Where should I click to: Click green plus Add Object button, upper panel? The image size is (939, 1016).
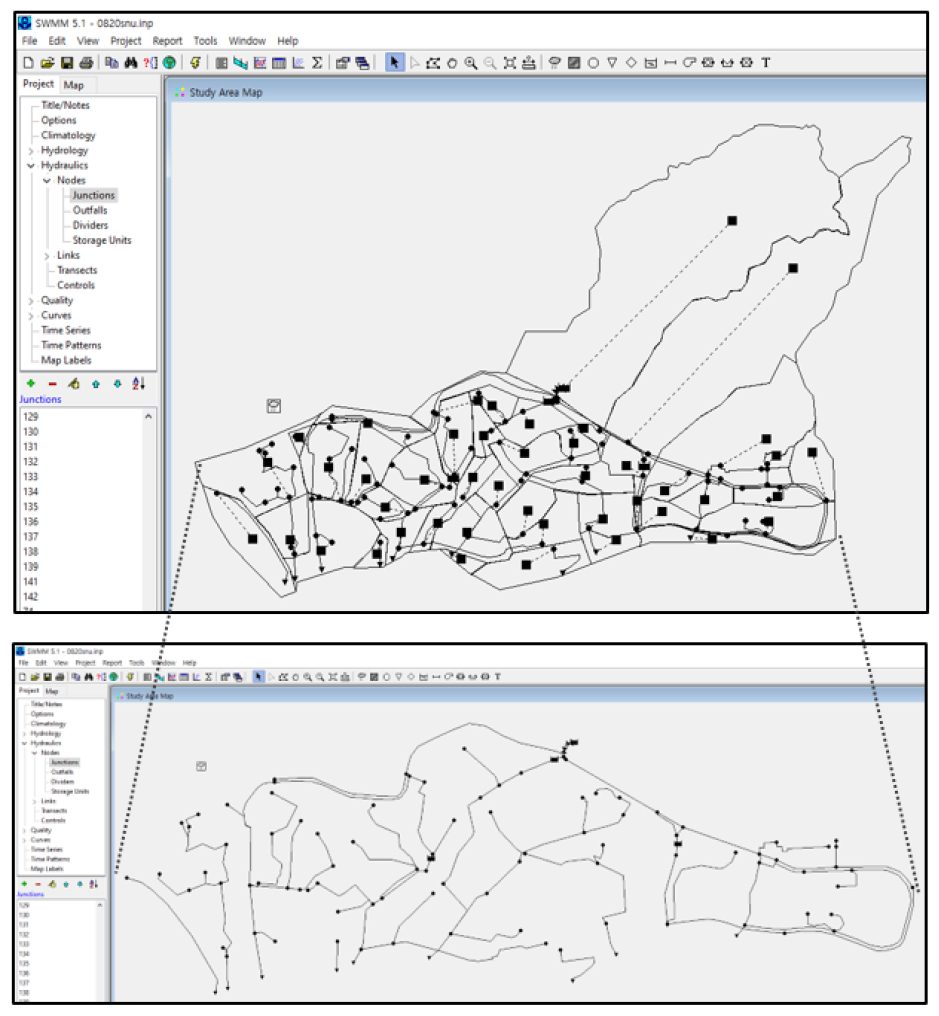point(30,383)
